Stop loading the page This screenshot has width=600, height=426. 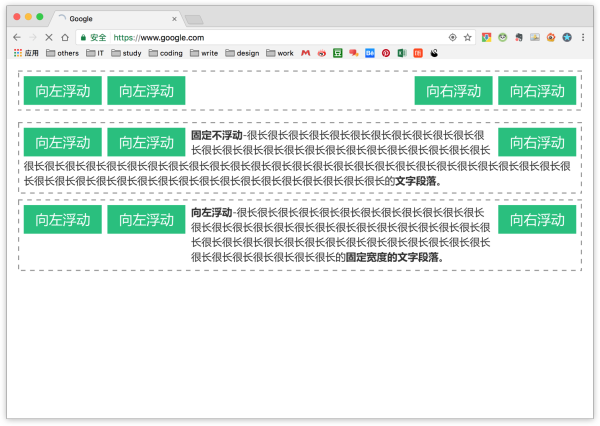click(48, 37)
